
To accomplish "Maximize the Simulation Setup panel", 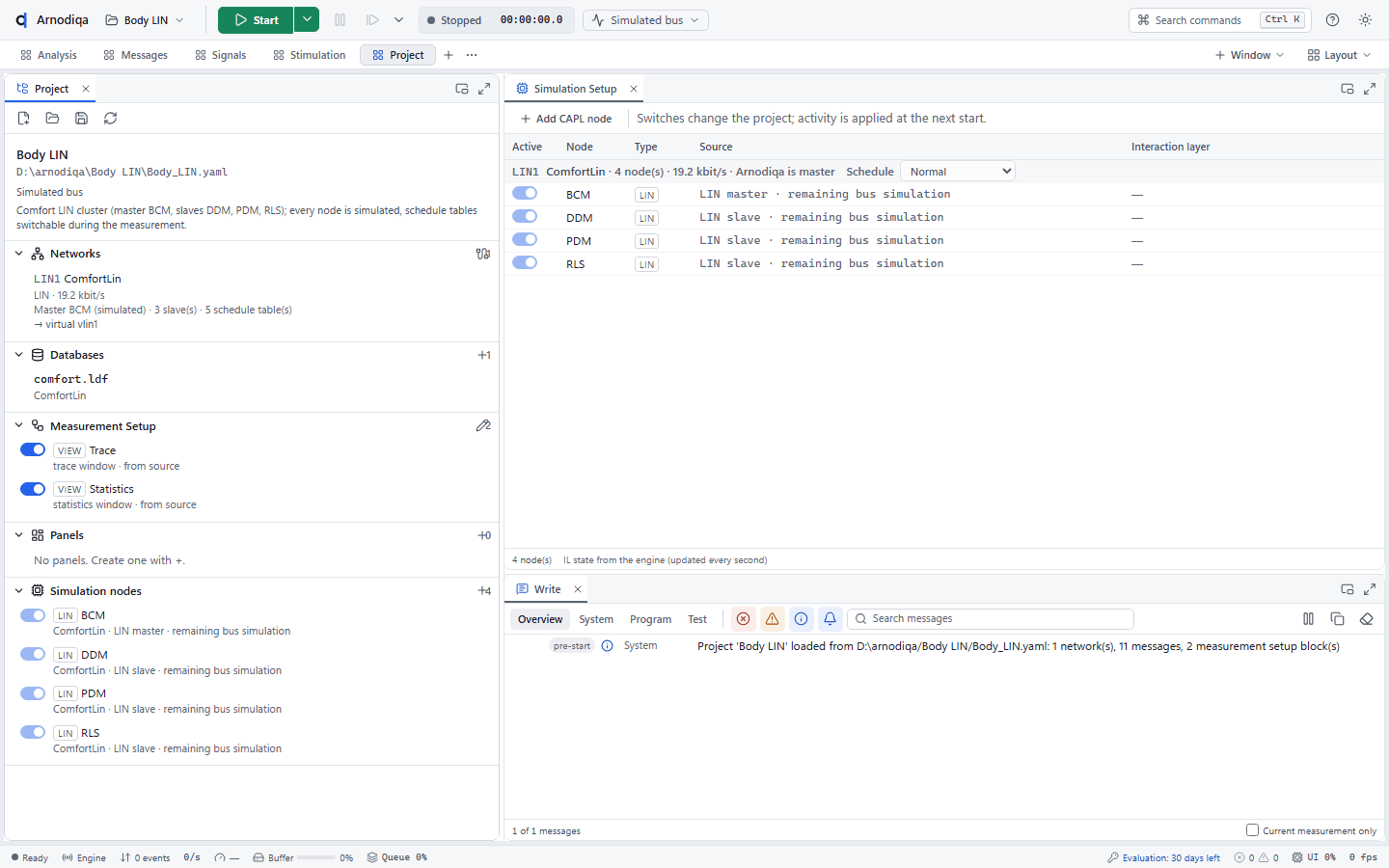I will (x=1370, y=89).
